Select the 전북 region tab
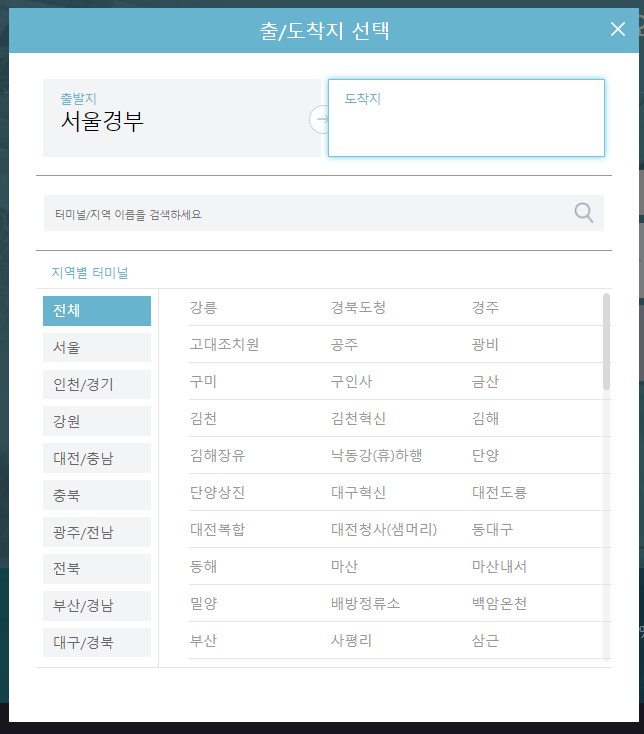 (x=97, y=569)
